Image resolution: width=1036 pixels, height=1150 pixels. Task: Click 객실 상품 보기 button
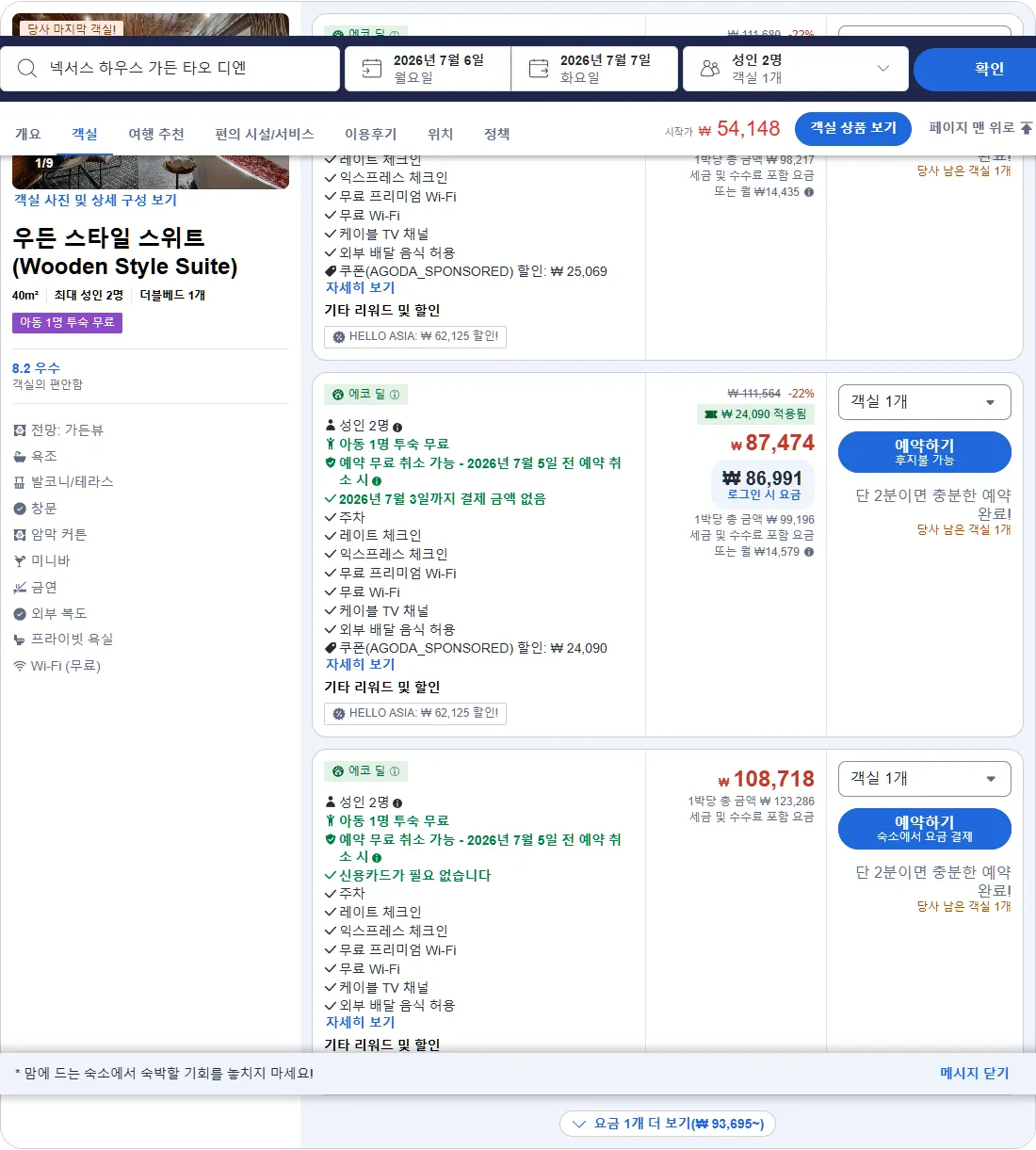click(853, 128)
